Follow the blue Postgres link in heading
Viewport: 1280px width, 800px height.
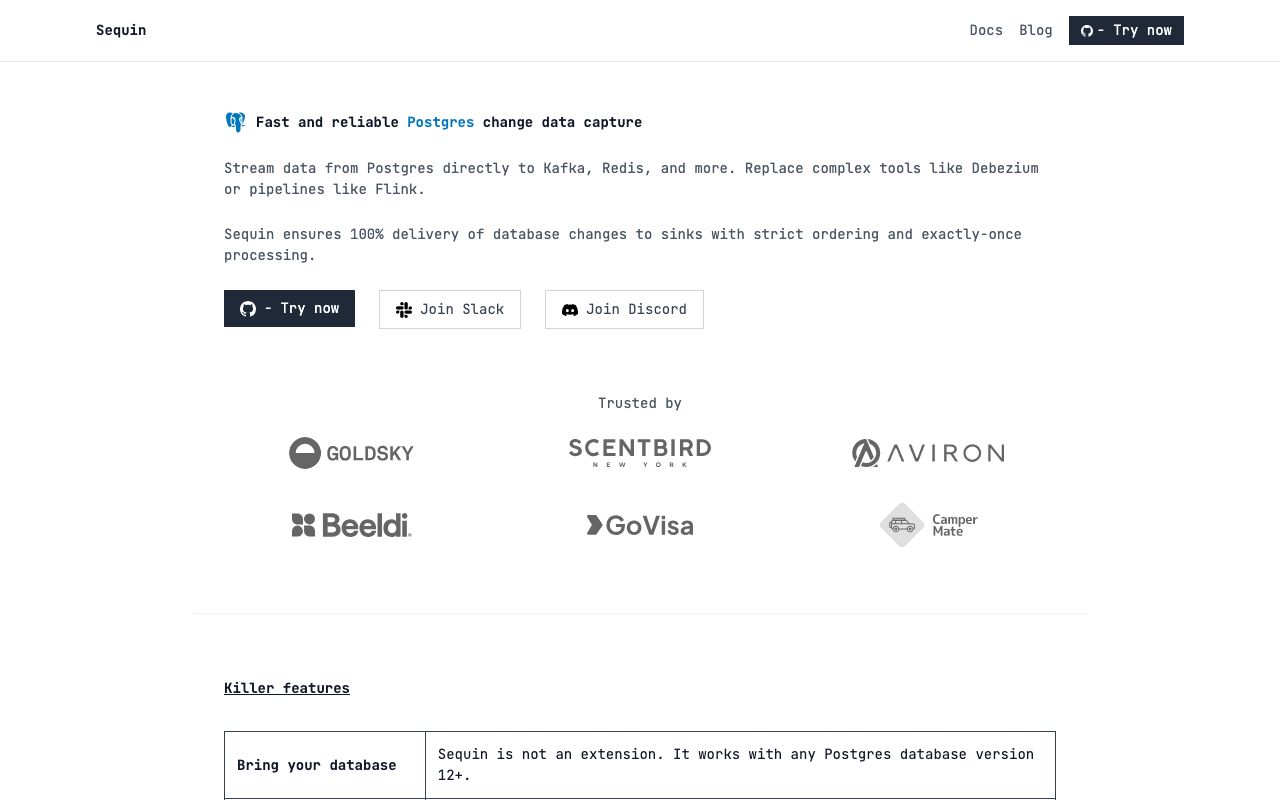pyautogui.click(x=441, y=122)
